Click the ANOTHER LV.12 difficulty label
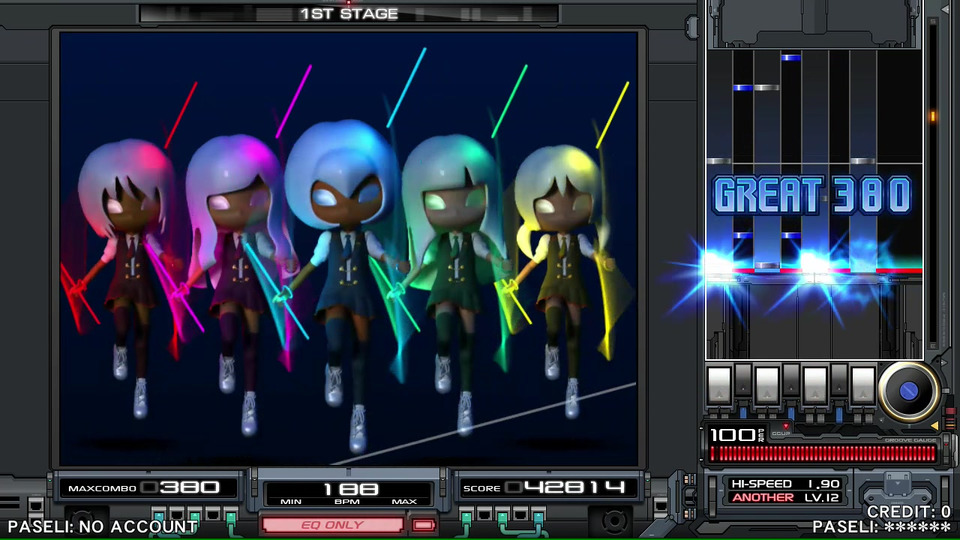960x540 pixels. click(785, 498)
